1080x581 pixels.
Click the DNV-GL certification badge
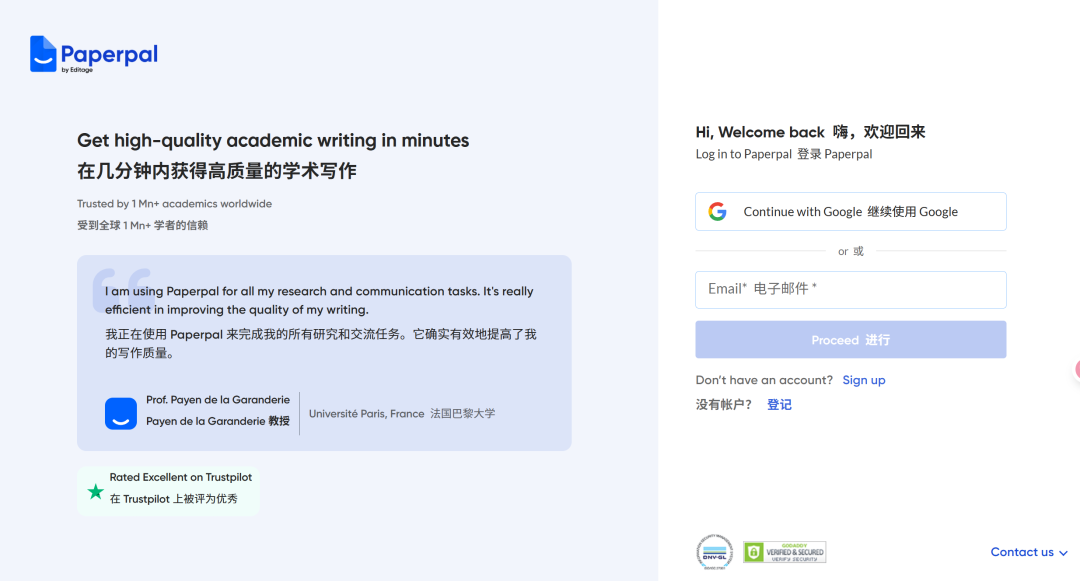pyautogui.click(x=714, y=552)
